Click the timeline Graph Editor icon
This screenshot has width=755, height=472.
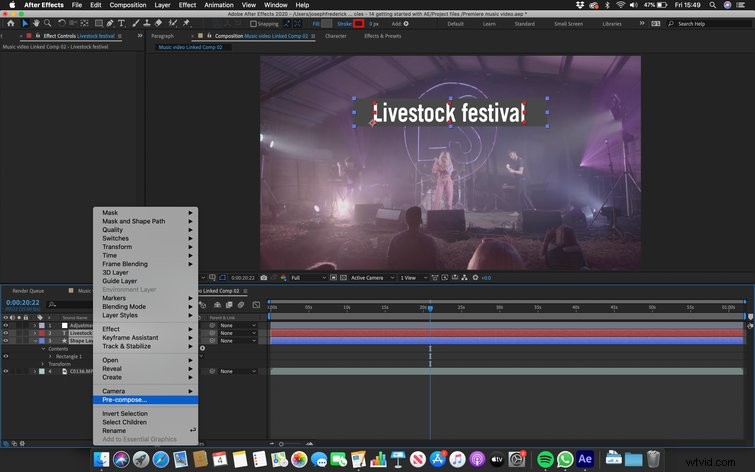point(256,305)
